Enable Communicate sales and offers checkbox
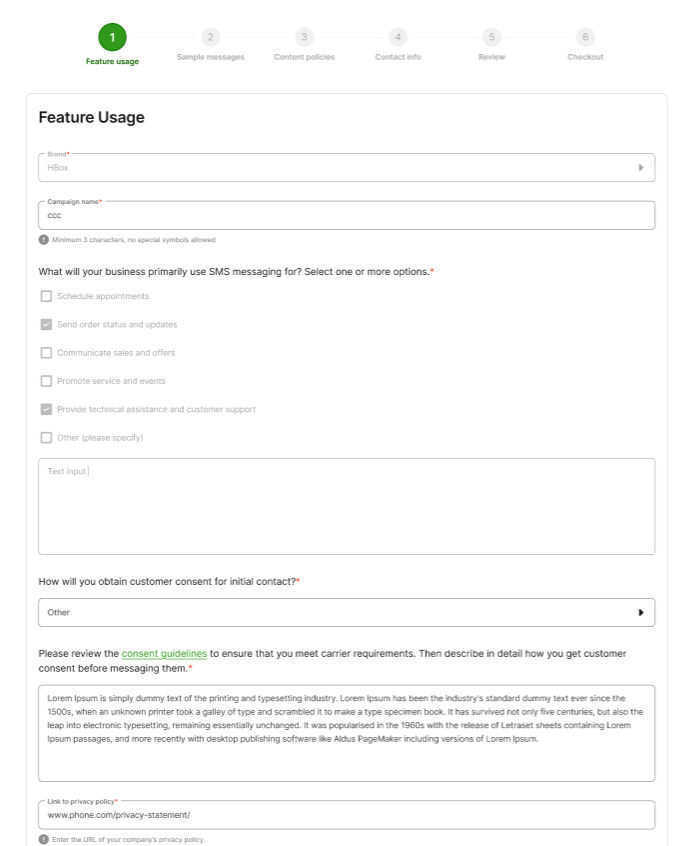Image resolution: width=688 pixels, height=846 pixels. 46,353
